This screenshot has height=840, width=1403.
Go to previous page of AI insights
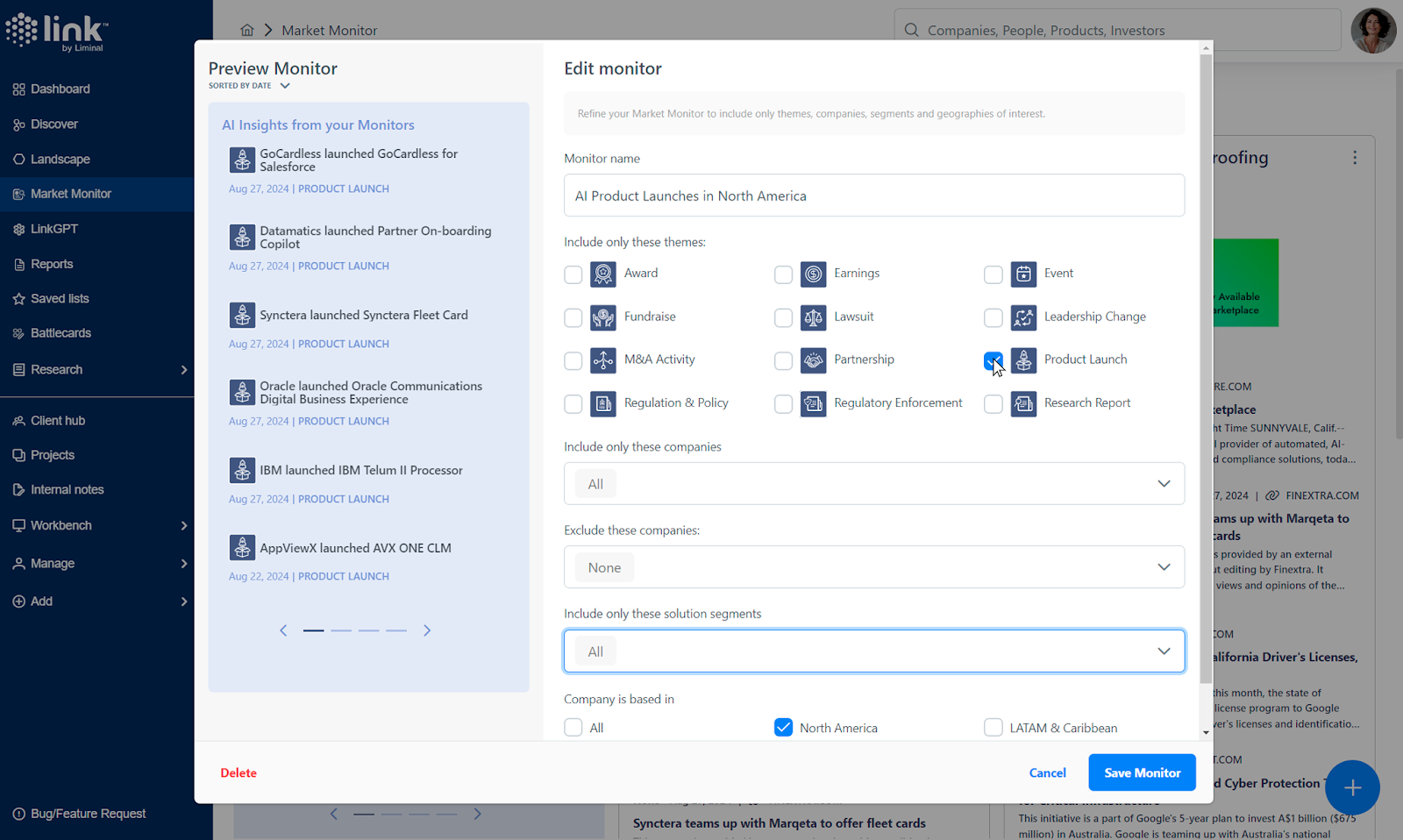pyautogui.click(x=283, y=630)
